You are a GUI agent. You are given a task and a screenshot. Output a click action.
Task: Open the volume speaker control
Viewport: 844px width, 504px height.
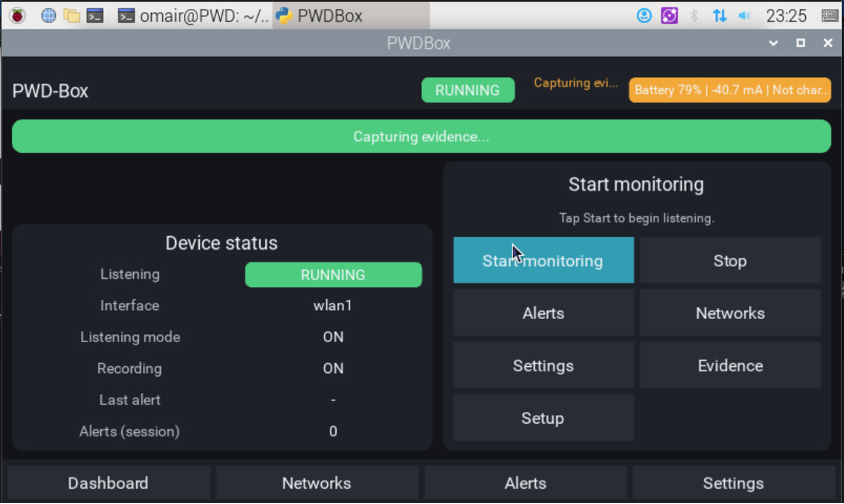(x=744, y=16)
